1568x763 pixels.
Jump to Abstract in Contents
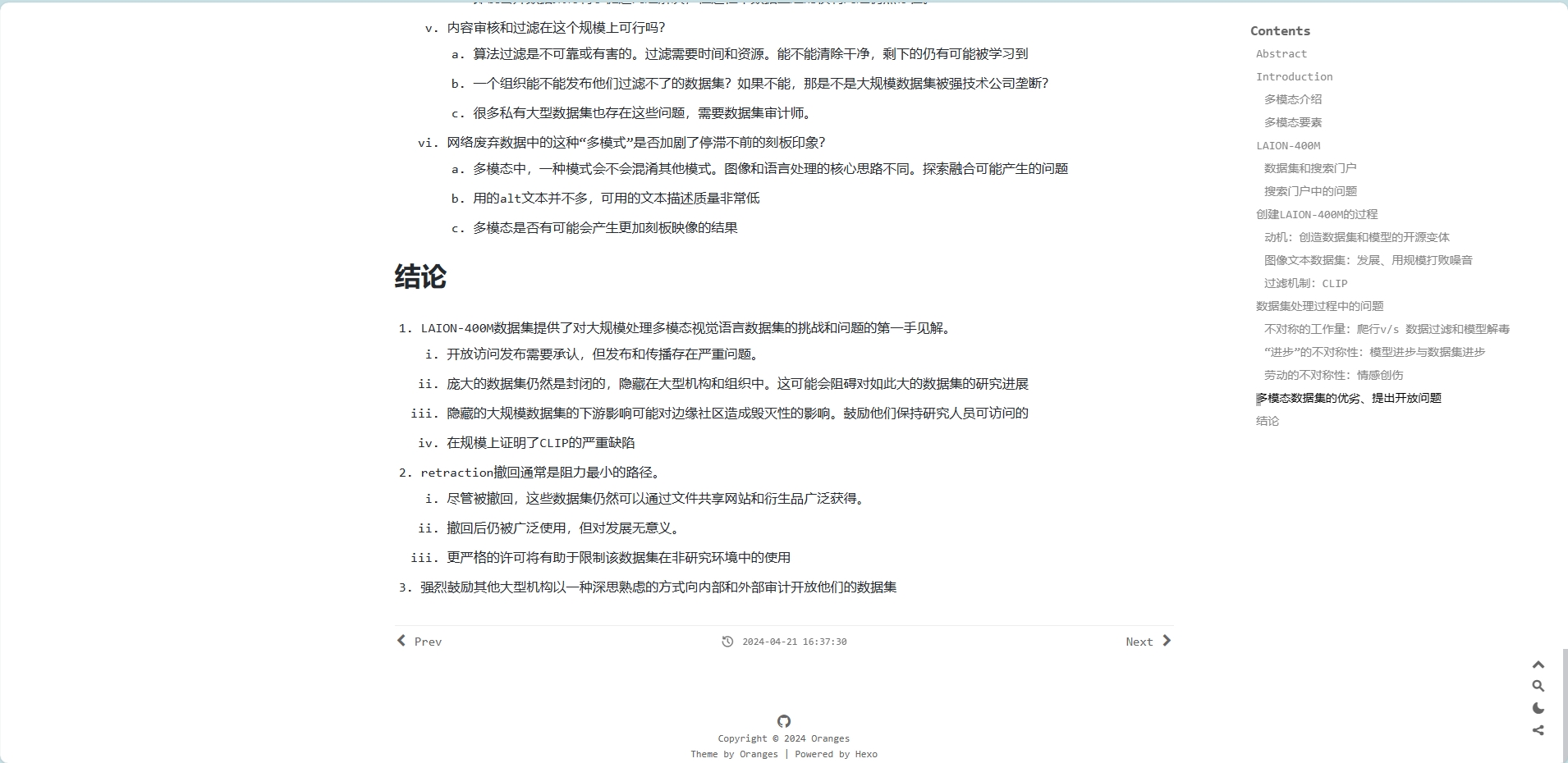(1281, 53)
